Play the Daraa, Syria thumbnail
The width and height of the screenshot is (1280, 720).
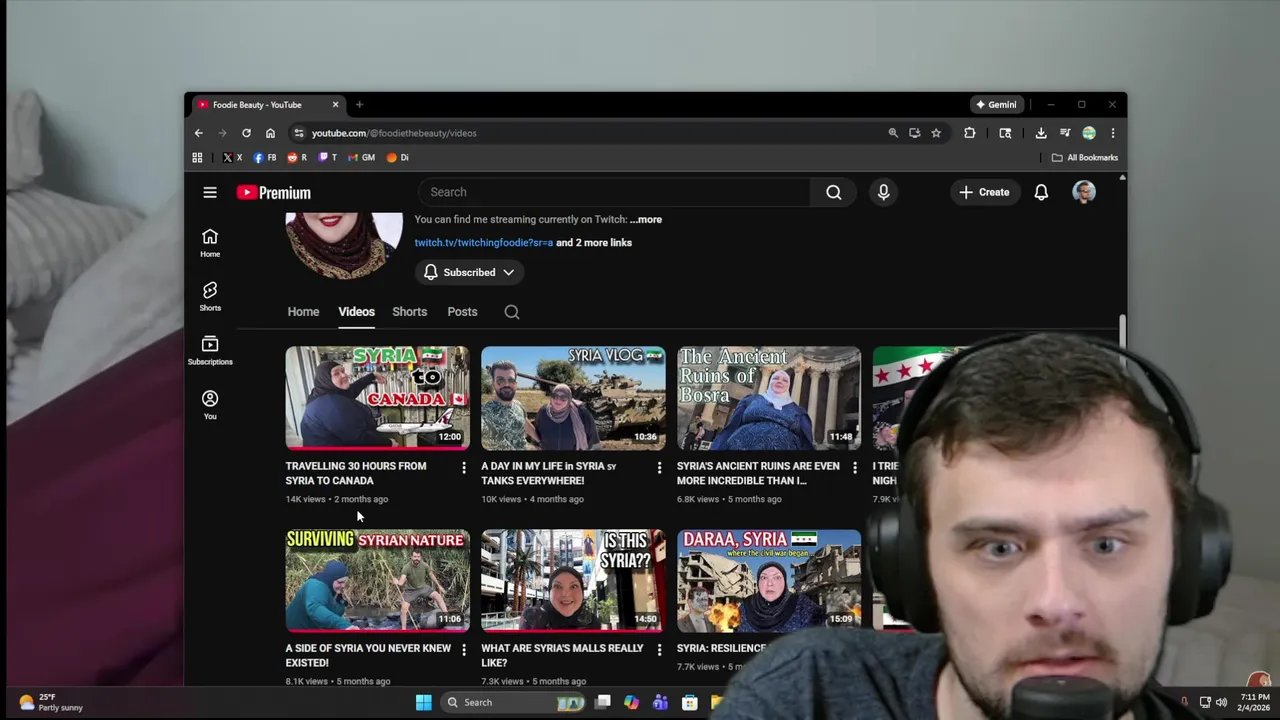(769, 581)
